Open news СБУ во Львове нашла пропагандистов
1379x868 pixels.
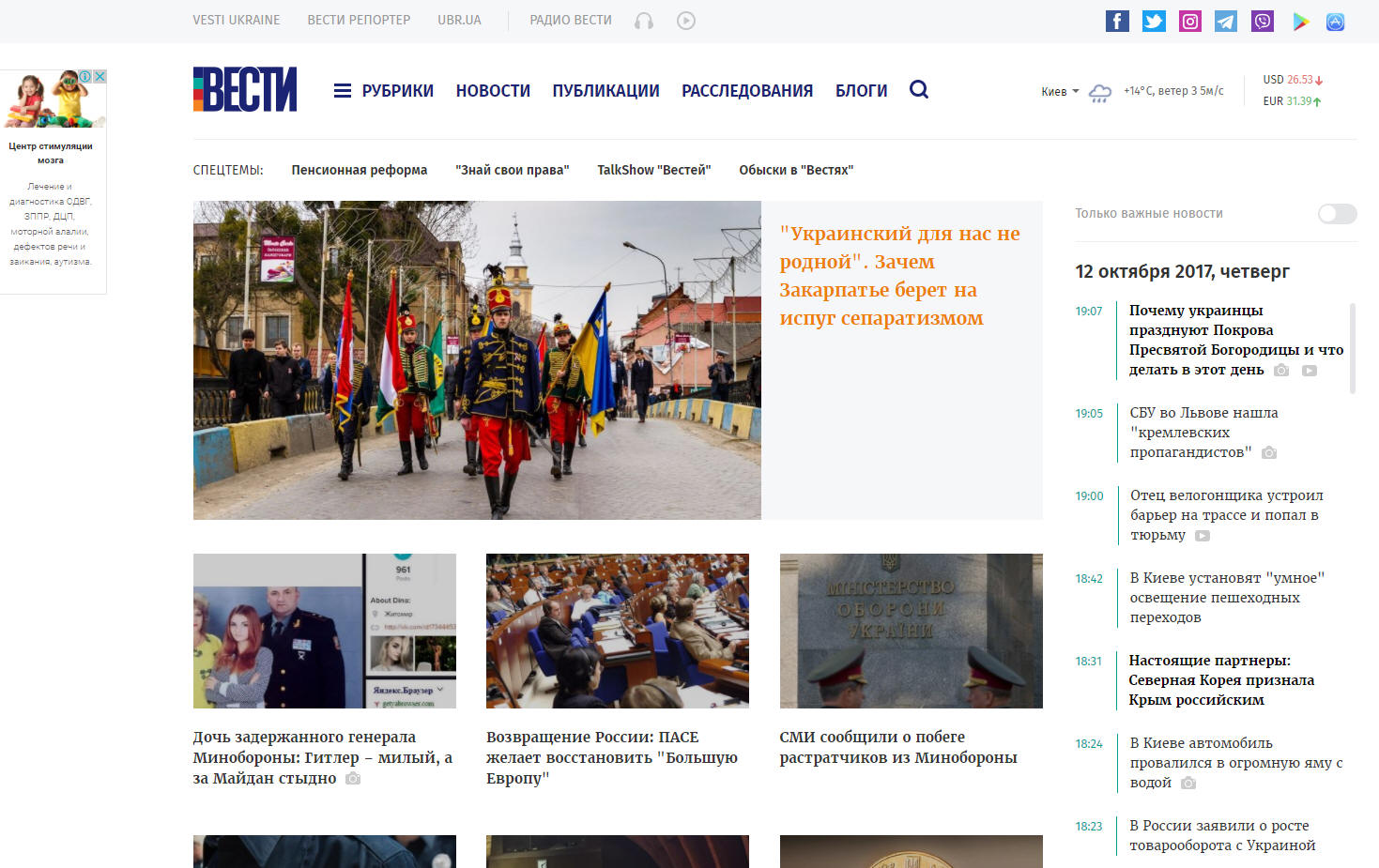1203,433
